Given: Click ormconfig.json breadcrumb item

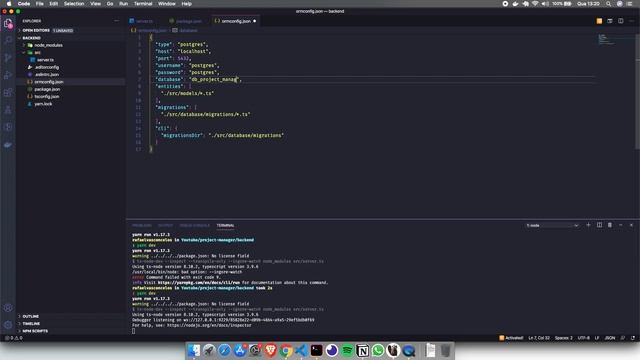Looking at the screenshot, I should [x=149, y=30].
